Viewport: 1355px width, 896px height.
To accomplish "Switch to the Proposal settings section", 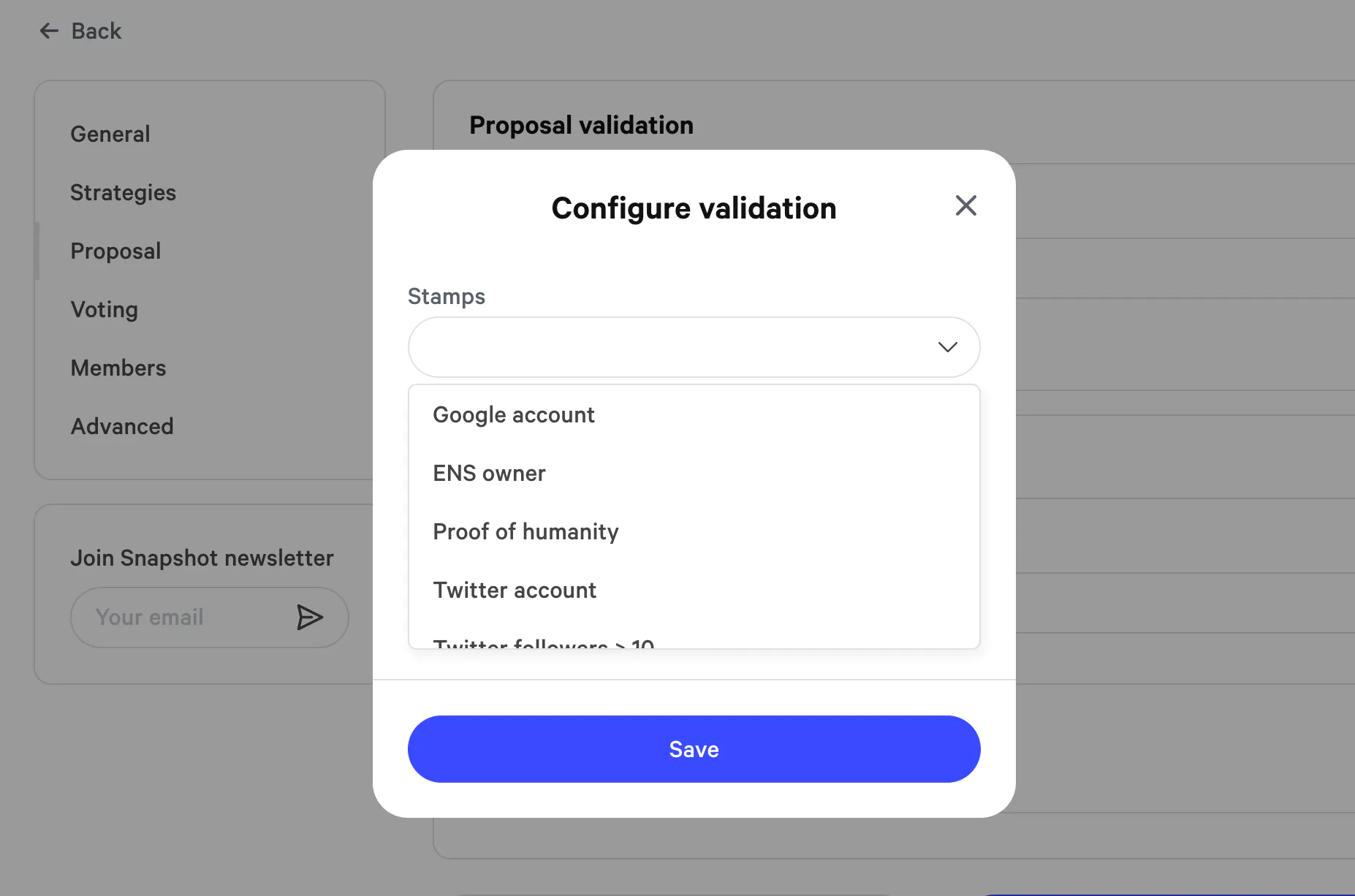I will [115, 251].
